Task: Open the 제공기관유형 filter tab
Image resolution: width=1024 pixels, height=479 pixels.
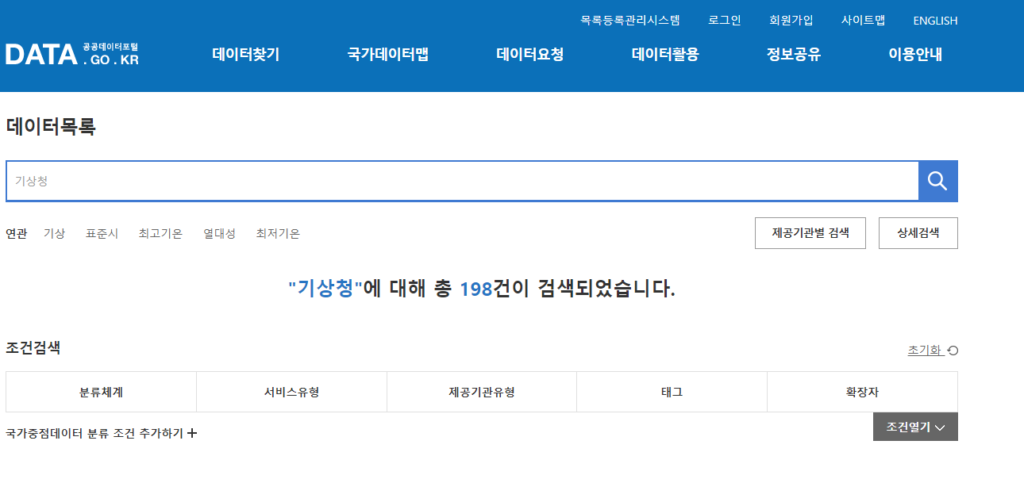Action: click(x=482, y=392)
